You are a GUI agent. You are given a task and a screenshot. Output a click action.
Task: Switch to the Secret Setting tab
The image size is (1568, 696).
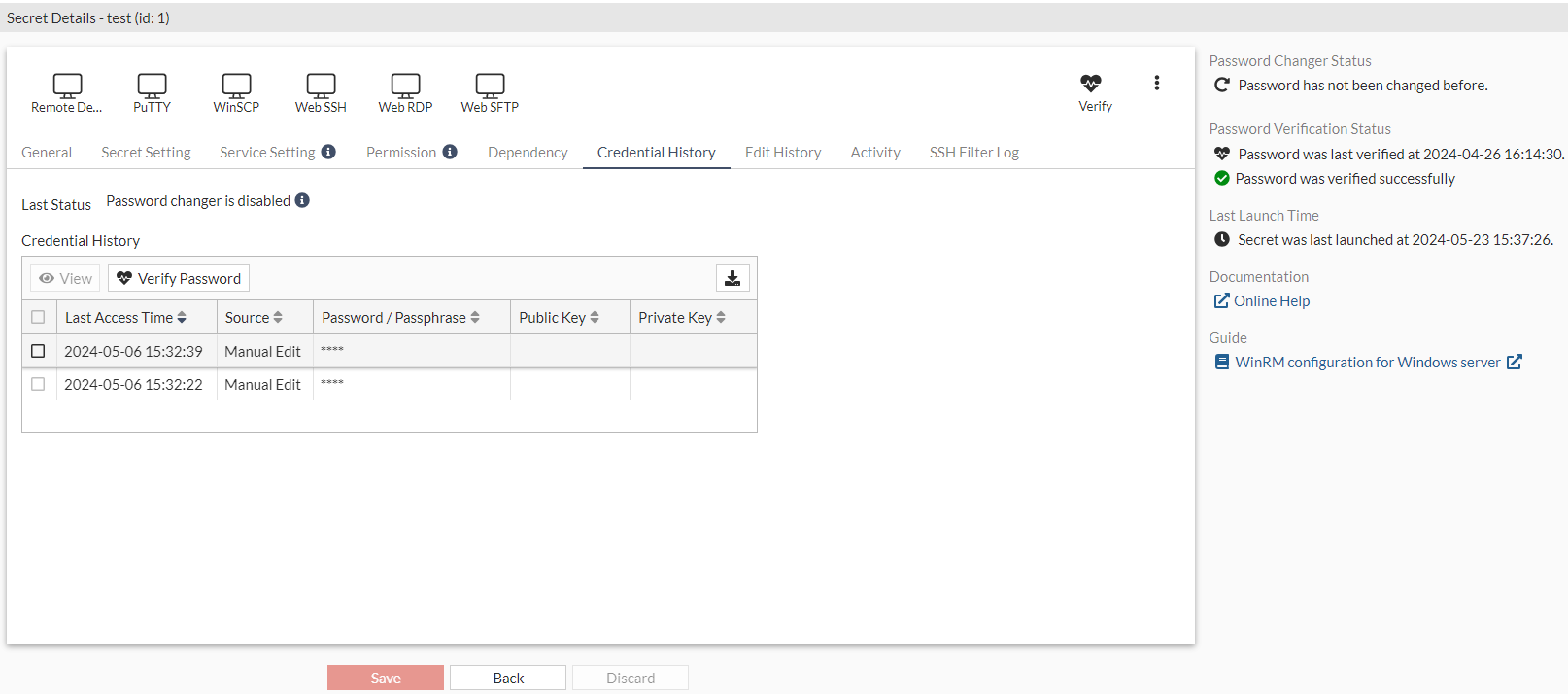click(x=146, y=152)
